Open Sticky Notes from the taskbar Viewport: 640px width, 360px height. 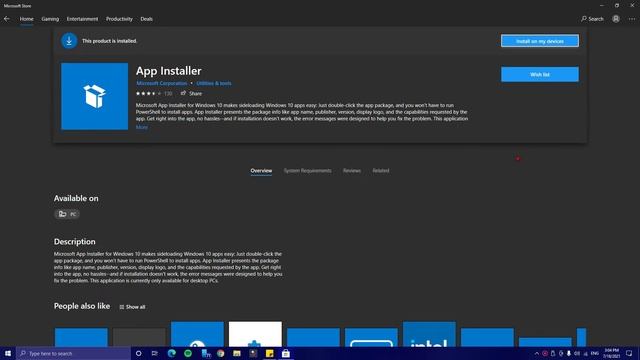[269, 353]
